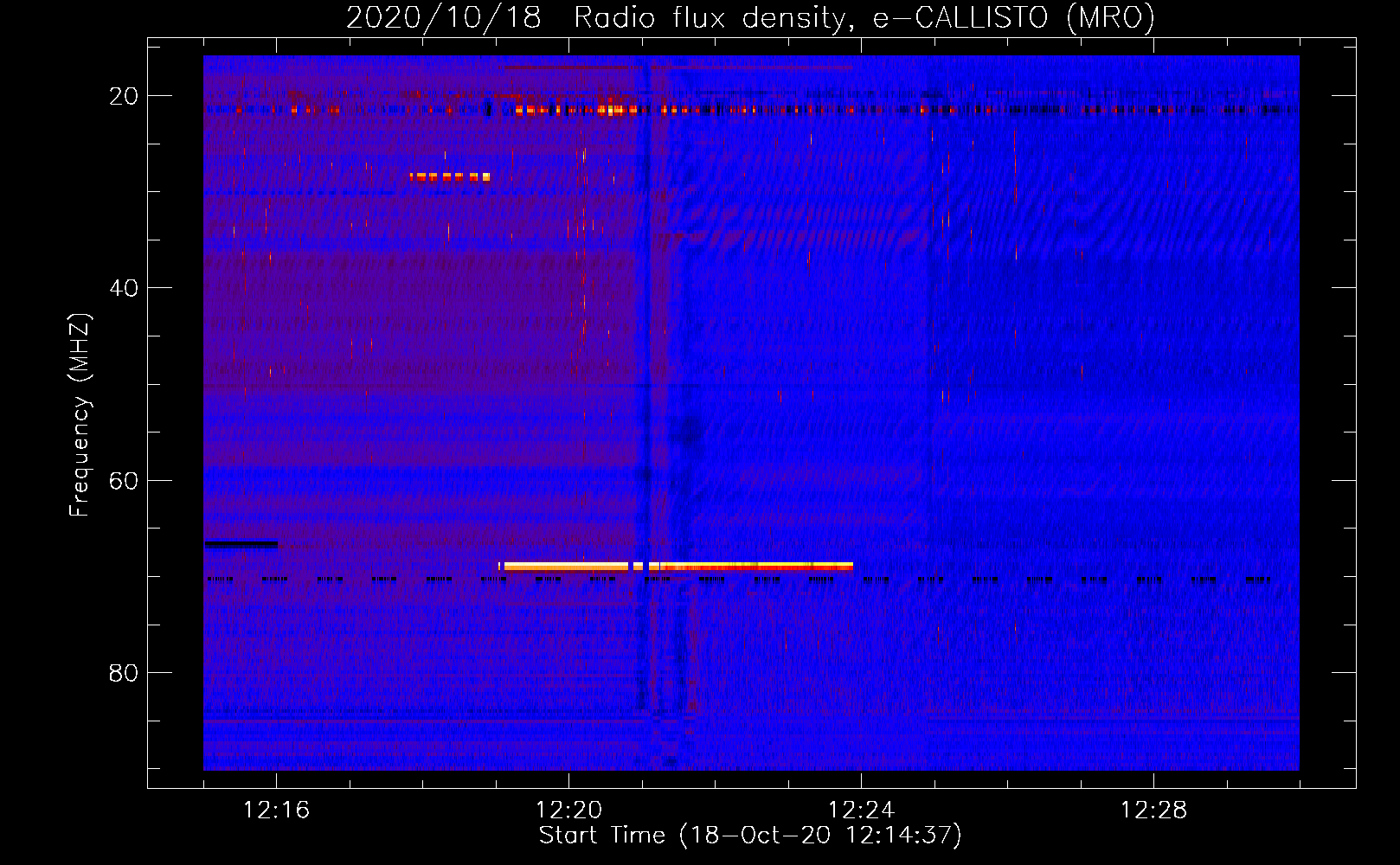The image size is (1400, 865).
Task: Click the 12:28 time tick label
Action: (1153, 811)
